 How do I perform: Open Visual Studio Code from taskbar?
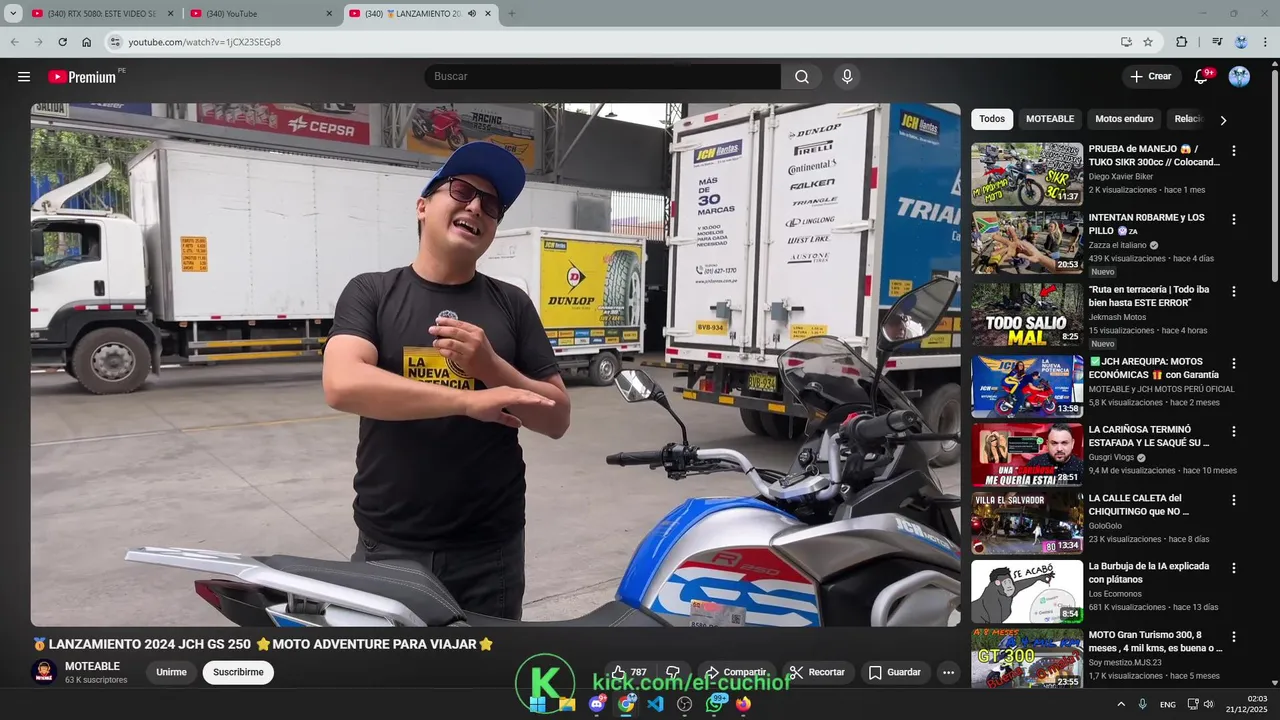[655, 704]
